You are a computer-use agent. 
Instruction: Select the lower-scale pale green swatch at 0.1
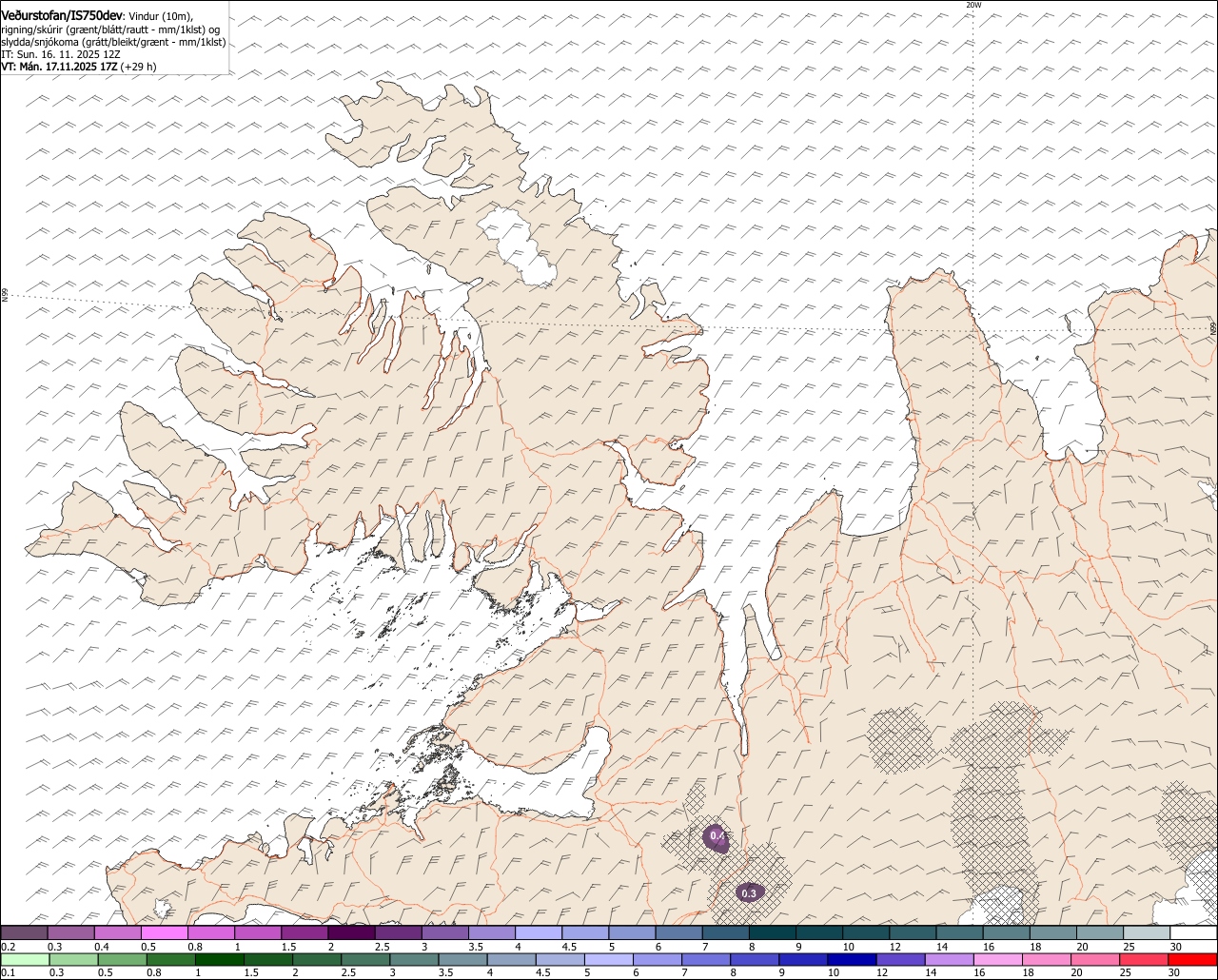pos(25,959)
